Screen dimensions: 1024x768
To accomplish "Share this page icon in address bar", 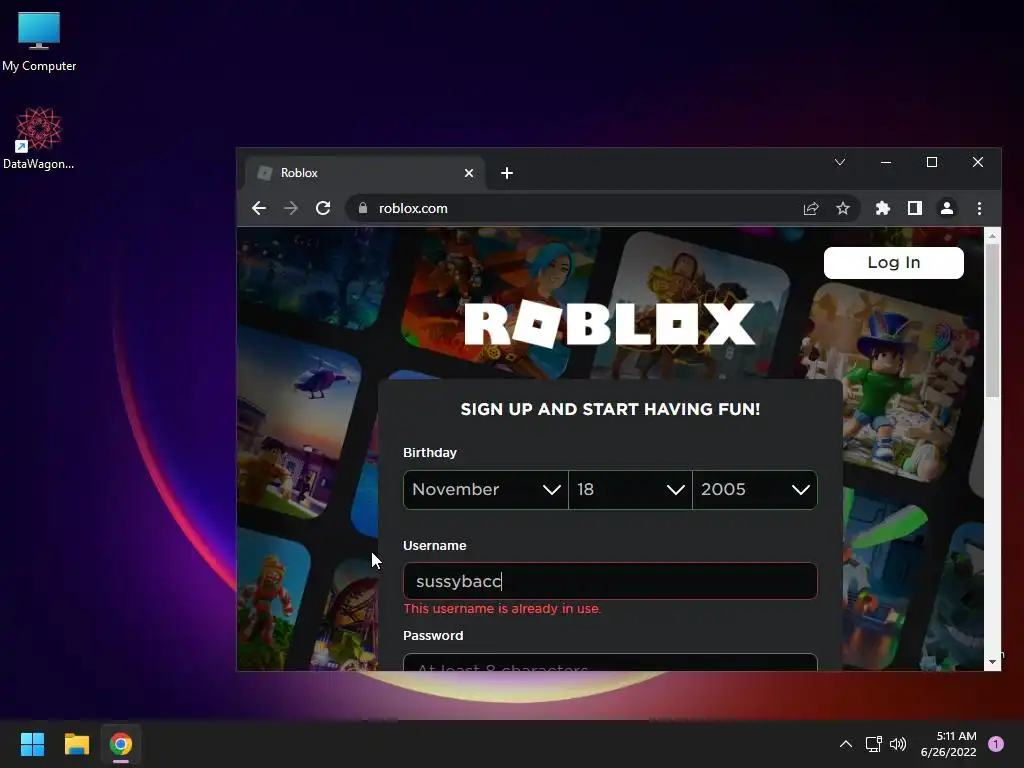I will (x=811, y=208).
